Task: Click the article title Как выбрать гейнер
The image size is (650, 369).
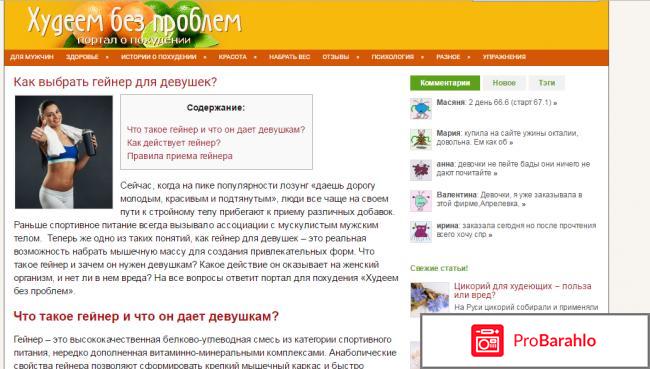Action: [115, 82]
